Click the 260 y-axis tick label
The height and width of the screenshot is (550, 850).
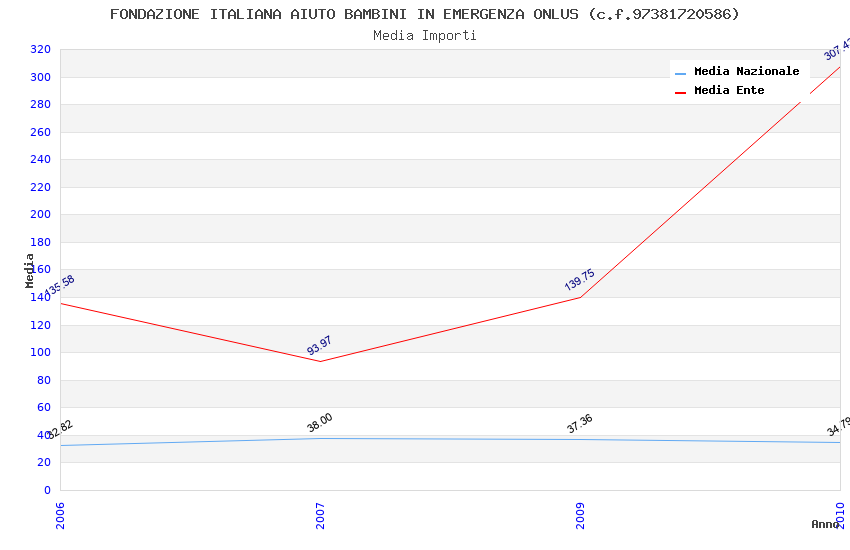[x=40, y=132]
